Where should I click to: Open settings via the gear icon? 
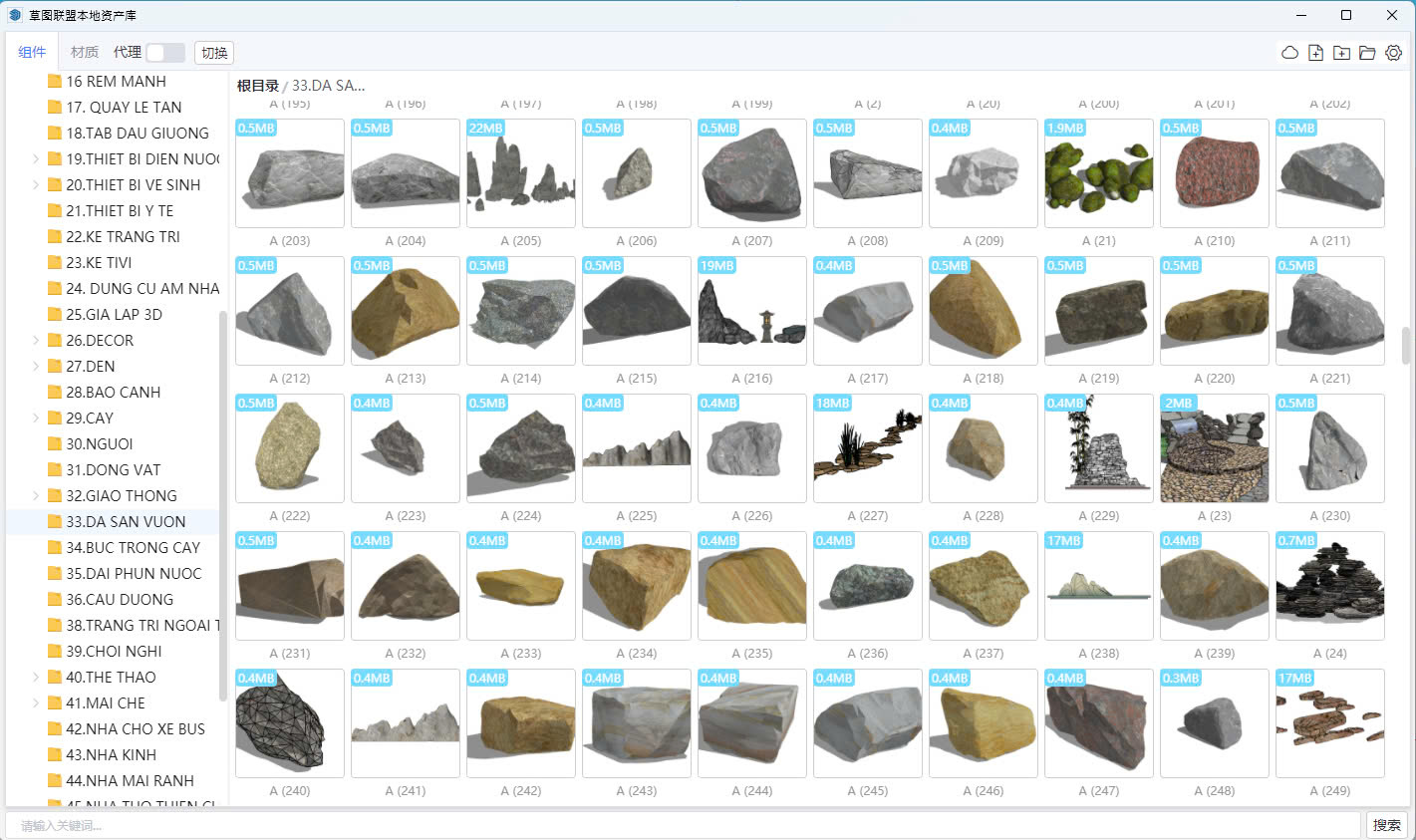click(x=1393, y=53)
